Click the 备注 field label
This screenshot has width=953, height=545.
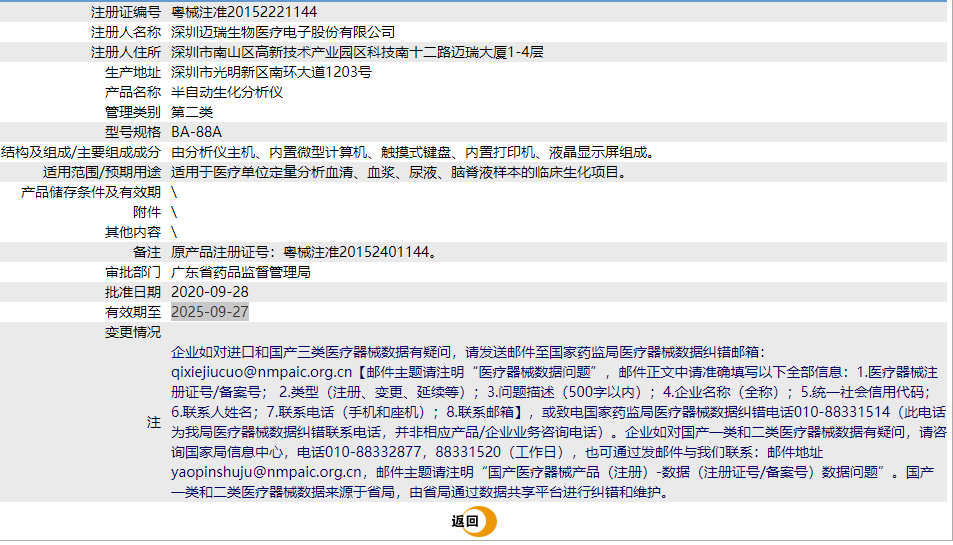146,252
